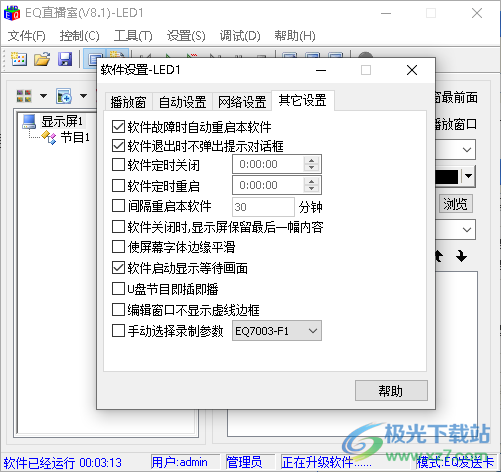Open the black color picker dropdown
This screenshot has width=501, height=472.
tap(469, 176)
